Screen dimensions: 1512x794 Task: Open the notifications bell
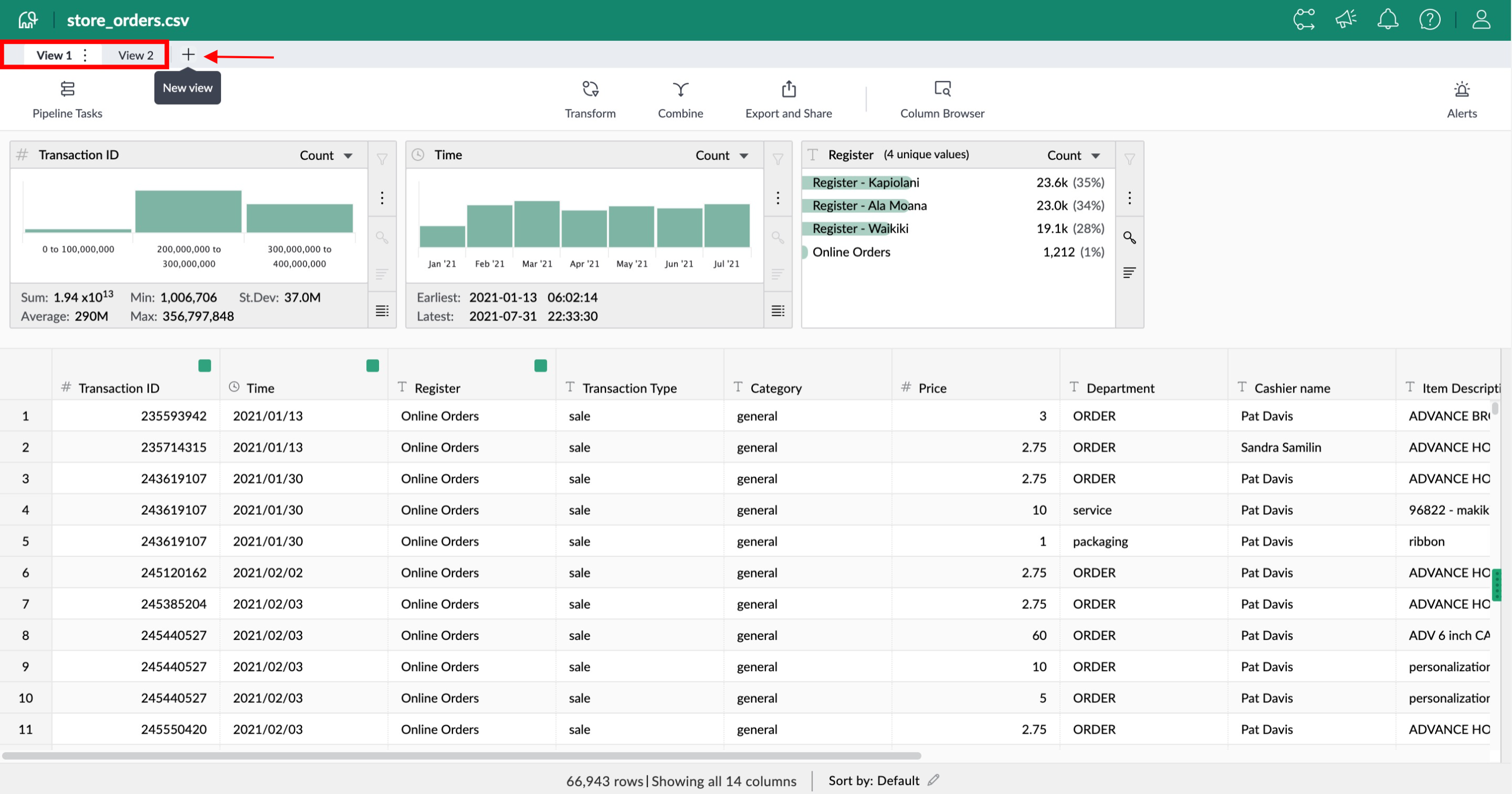coord(1388,19)
